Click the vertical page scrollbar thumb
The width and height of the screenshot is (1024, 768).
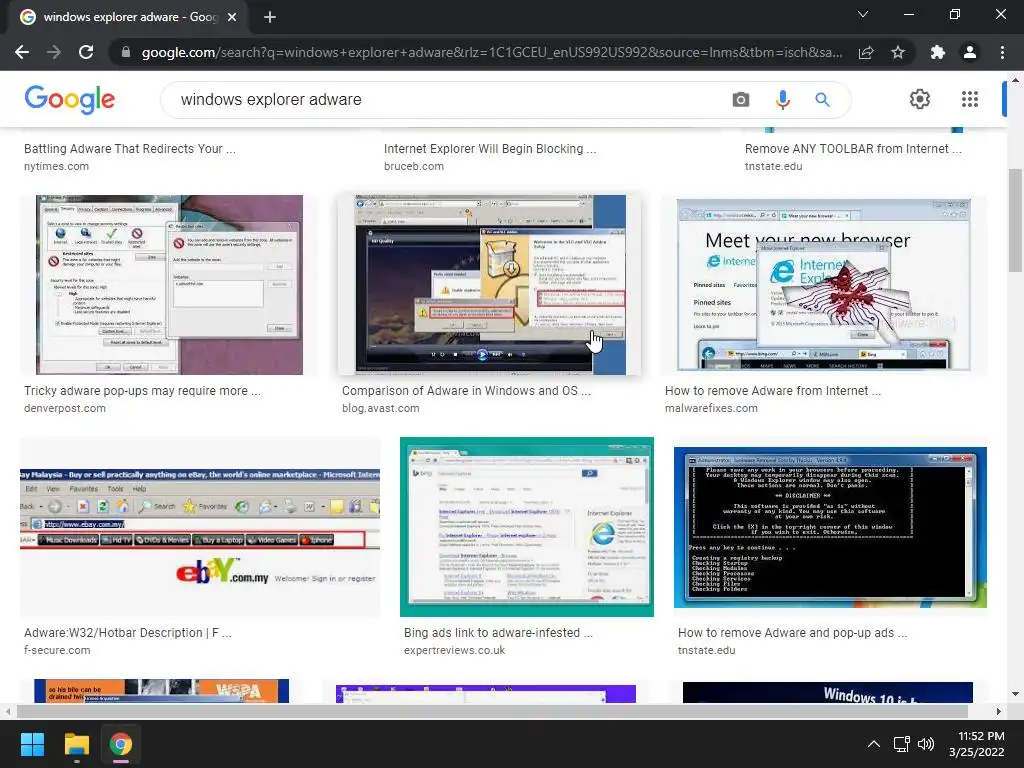pyautogui.click(x=1015, y=220)
